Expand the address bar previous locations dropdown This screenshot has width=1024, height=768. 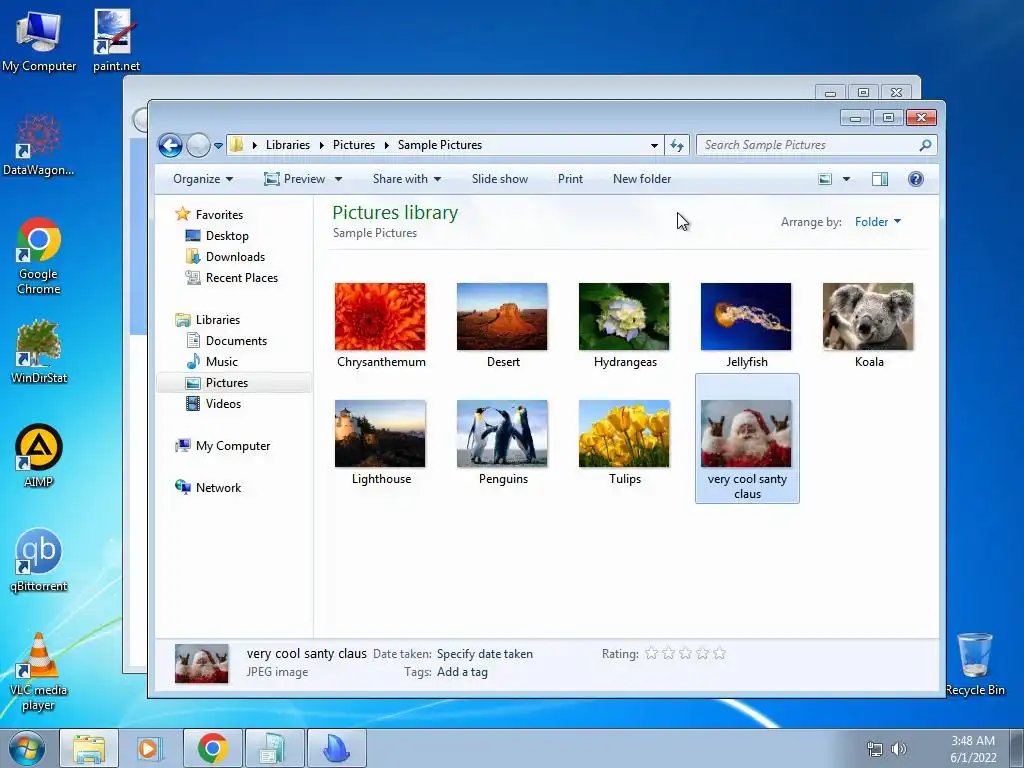pyautogui.click(x=654, y=146)
